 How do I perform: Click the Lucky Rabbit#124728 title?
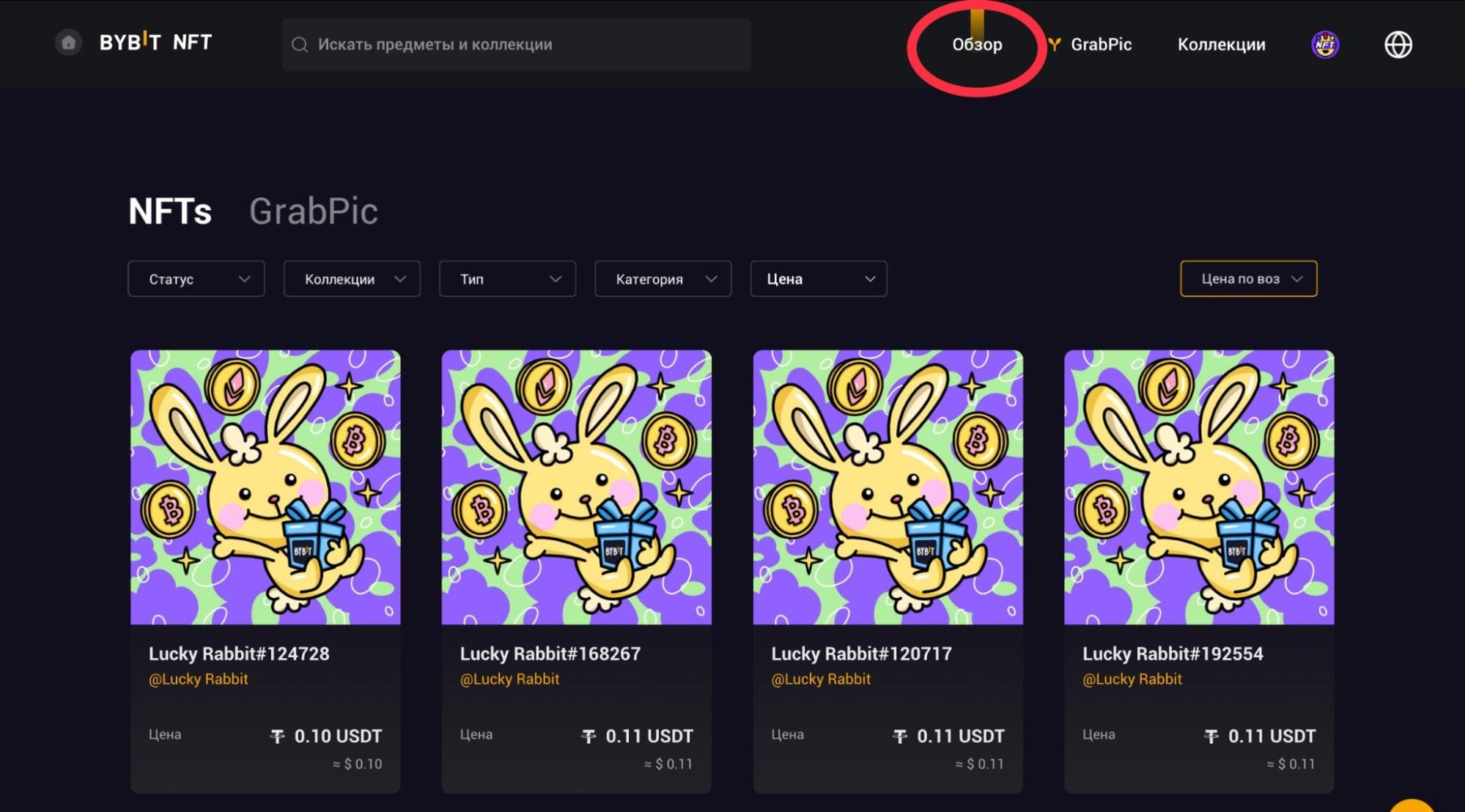tap(239, 654)
